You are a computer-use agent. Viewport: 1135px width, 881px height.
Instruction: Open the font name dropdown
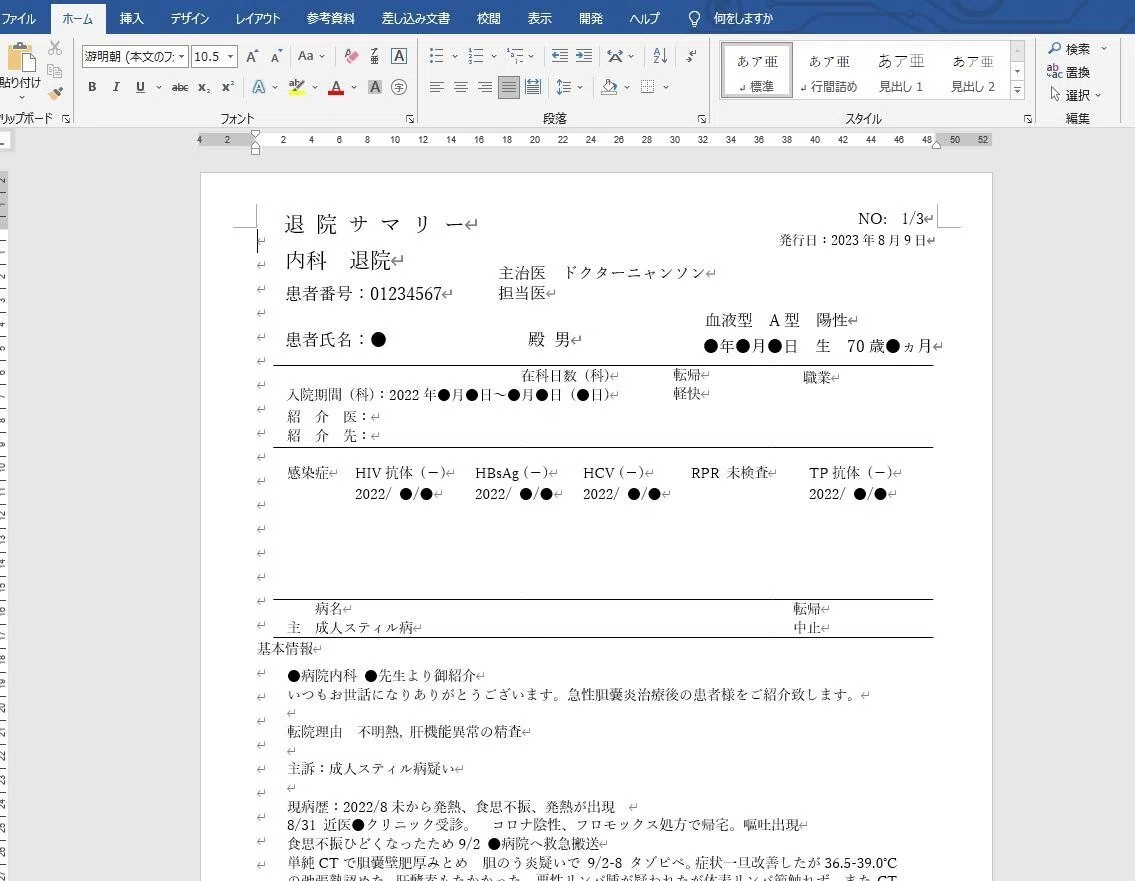pyautogui.click(x=181, y=56)
